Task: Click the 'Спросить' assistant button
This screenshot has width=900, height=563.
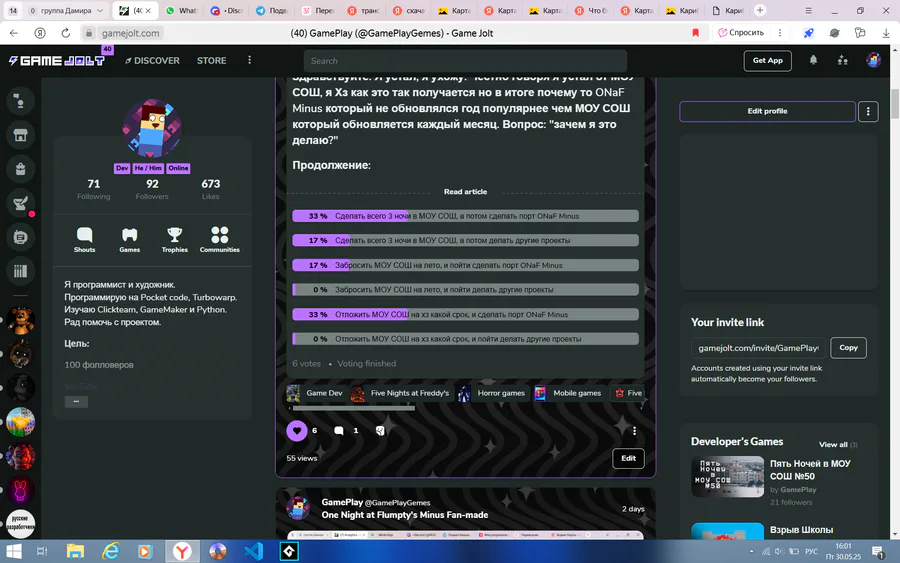Action: click(741, 33)
